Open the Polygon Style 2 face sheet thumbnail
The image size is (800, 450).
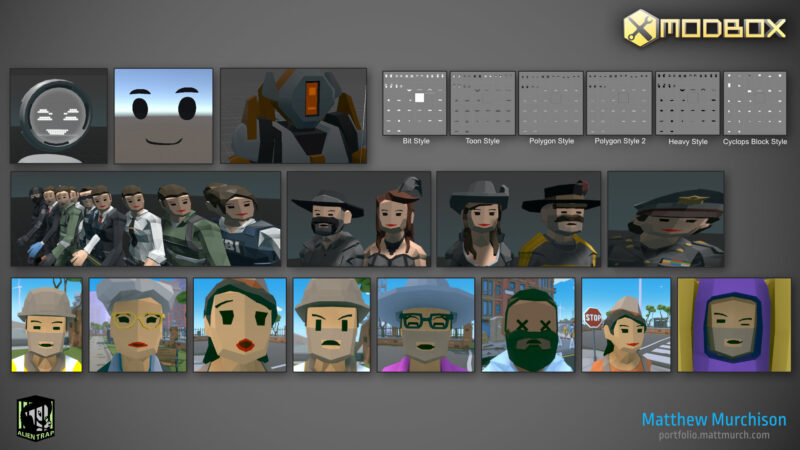[619, 103]
